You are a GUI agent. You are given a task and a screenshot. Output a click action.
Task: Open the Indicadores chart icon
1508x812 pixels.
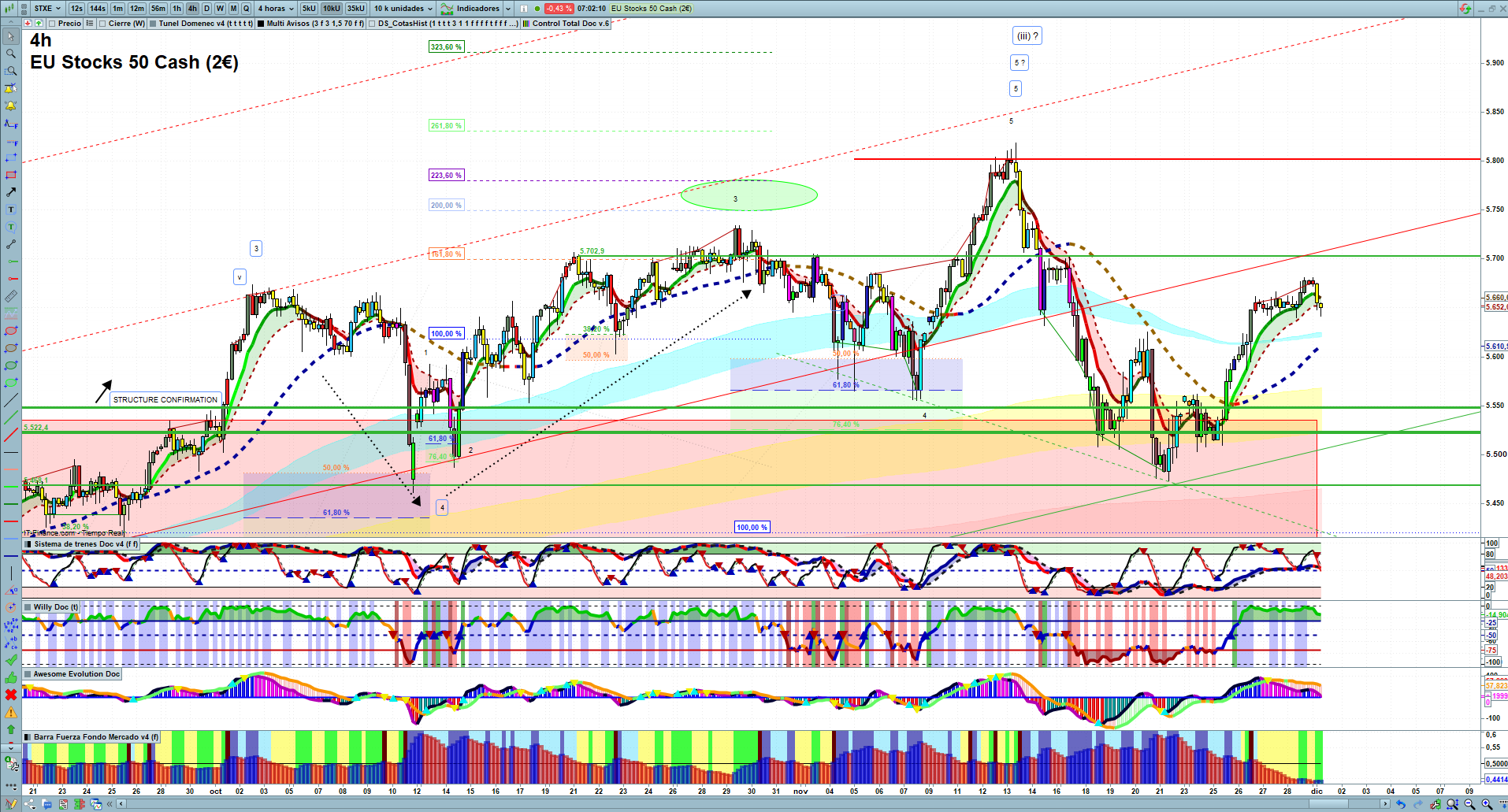click(447, 9)
